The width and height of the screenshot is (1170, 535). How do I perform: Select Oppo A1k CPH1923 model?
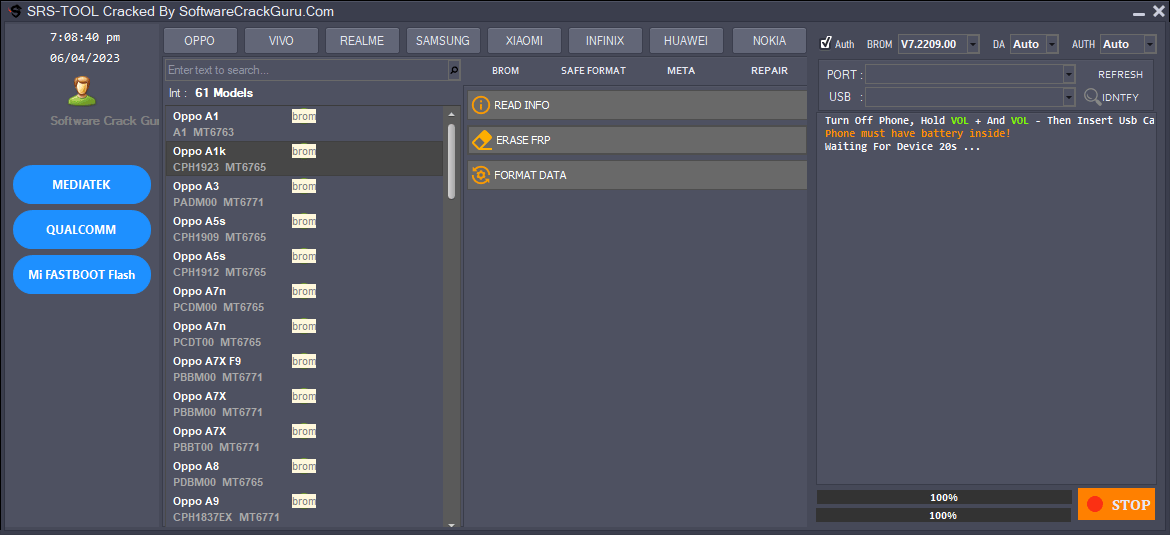click(x=304, y=159)
